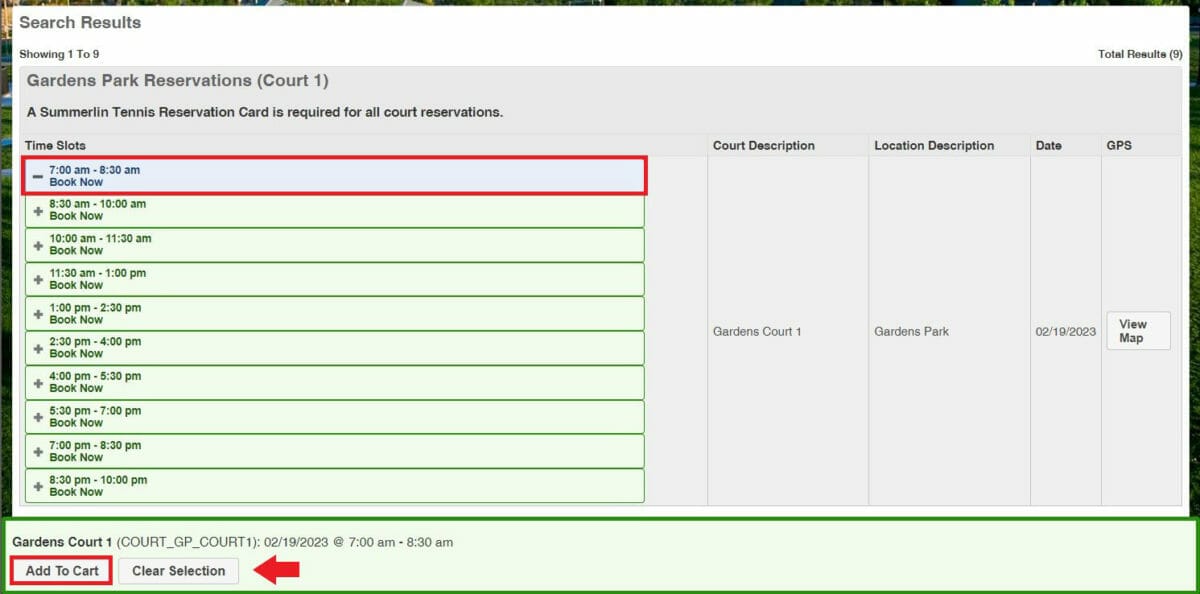1200x594 pixels.
Task: Click Book Now under 8:30 am slot
Action: pos(76,217)
